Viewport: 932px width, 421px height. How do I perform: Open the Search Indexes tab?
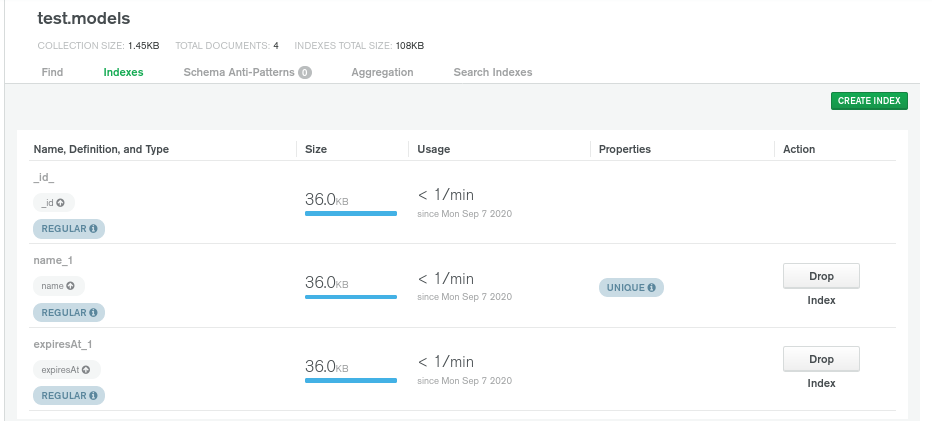click(x=492, y=72)
